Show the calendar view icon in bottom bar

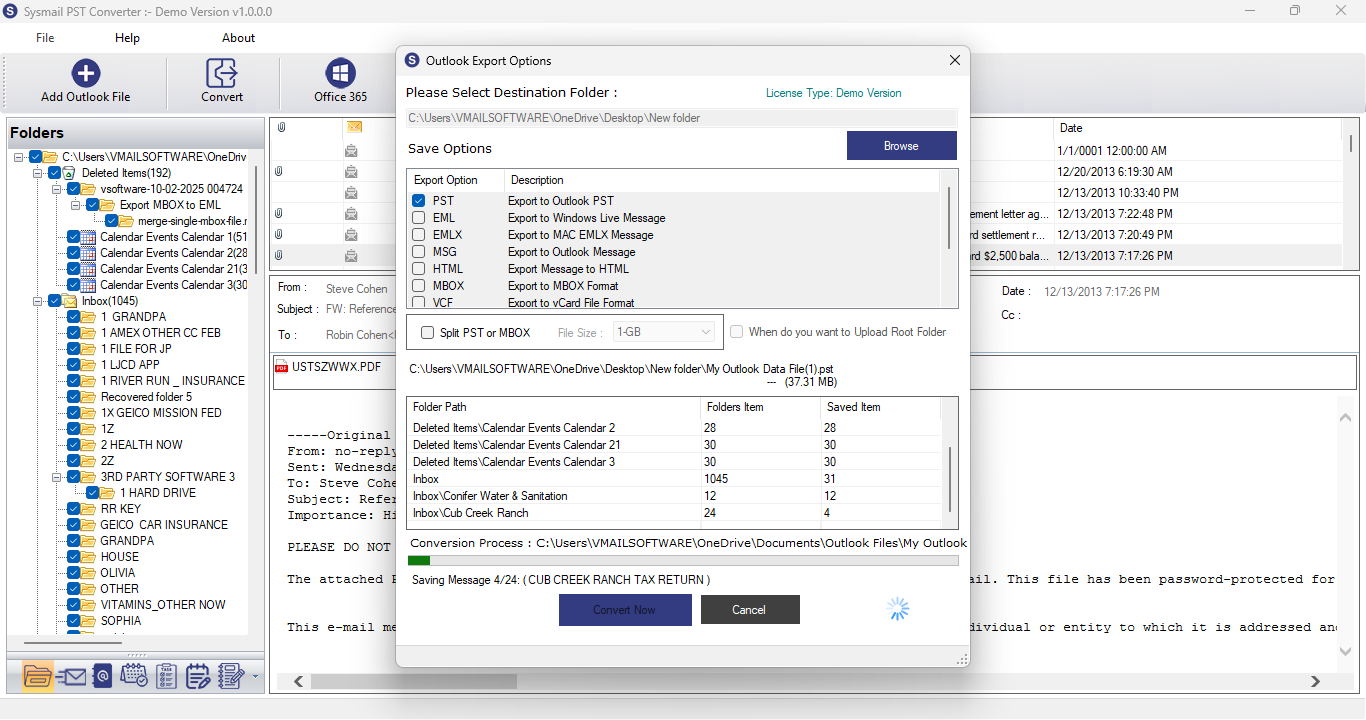pos(134,677)
